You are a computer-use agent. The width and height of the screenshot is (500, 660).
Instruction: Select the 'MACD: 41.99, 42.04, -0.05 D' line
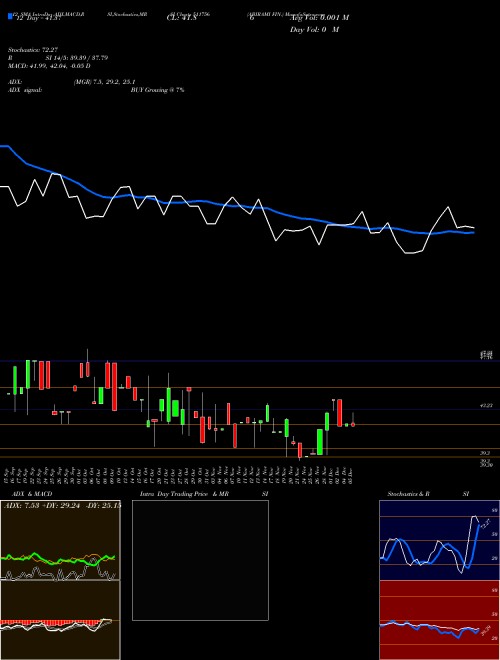(49, 66)
